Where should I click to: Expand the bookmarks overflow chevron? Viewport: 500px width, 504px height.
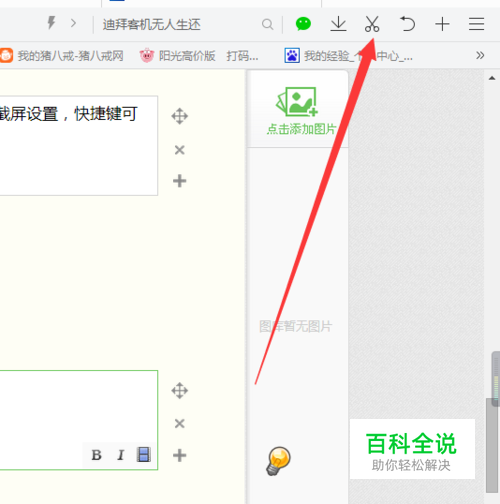click(x=480, y=55)
